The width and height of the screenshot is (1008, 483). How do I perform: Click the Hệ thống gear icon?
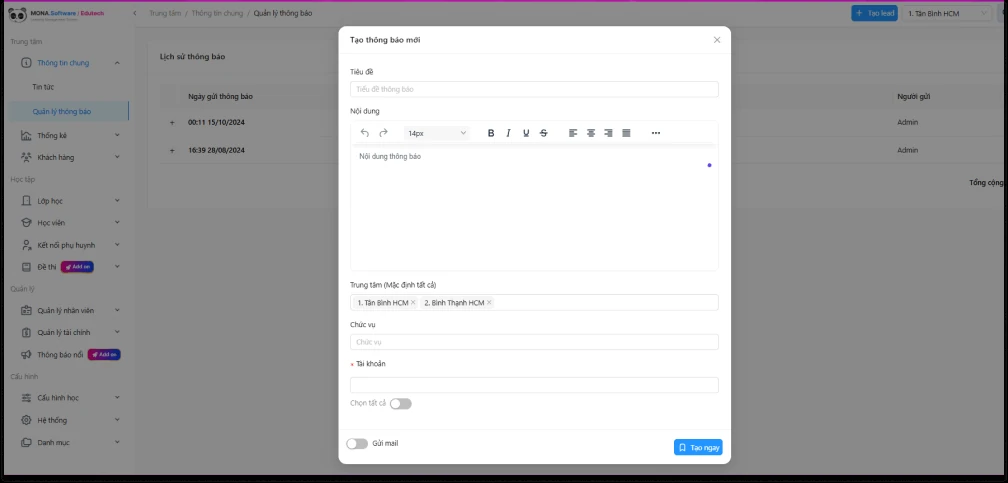(x=26, y=420)
